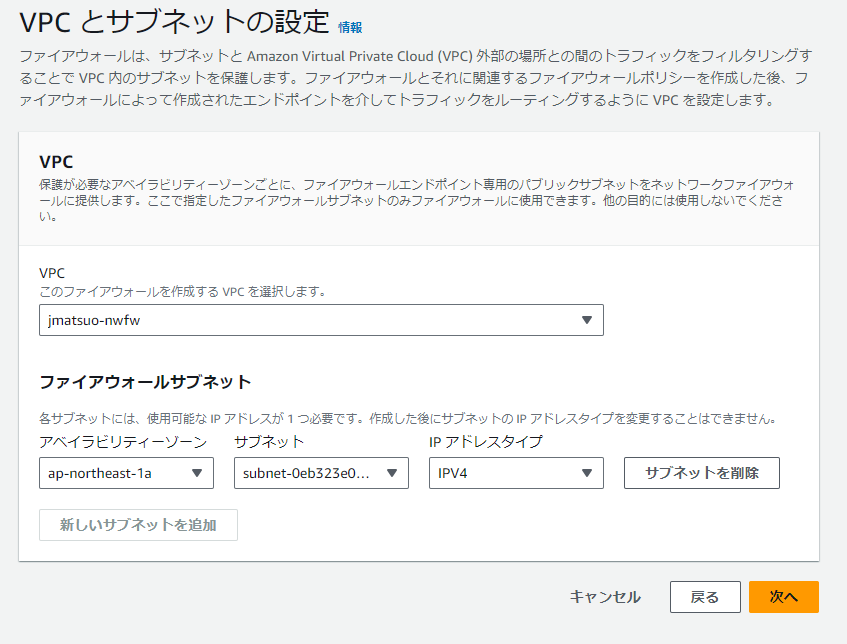847x644 pixels.
Task: Proceed with the orange 次へ button
Action: 784,597
